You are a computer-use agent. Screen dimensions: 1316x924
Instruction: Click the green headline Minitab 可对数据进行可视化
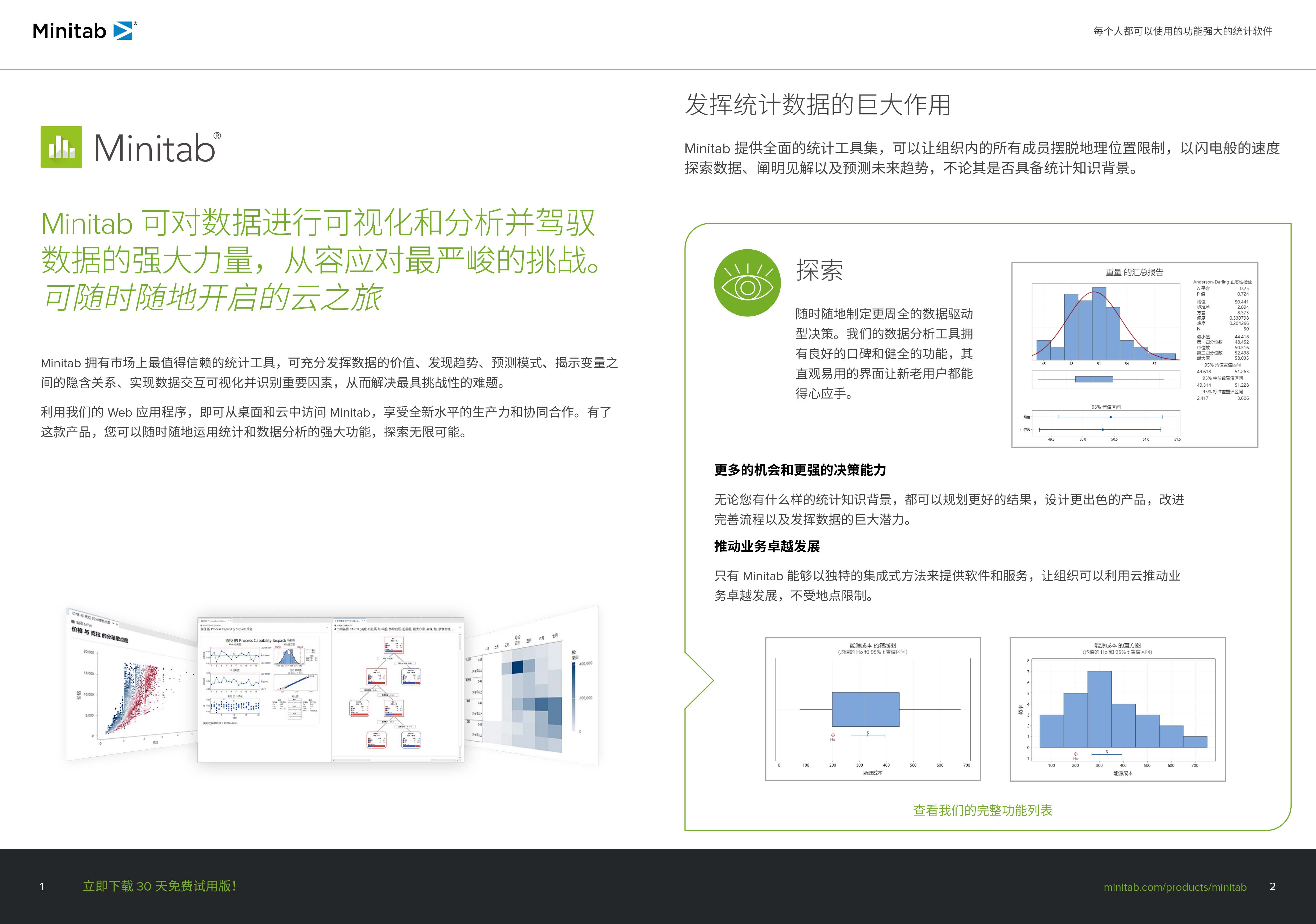coord(320,241)
